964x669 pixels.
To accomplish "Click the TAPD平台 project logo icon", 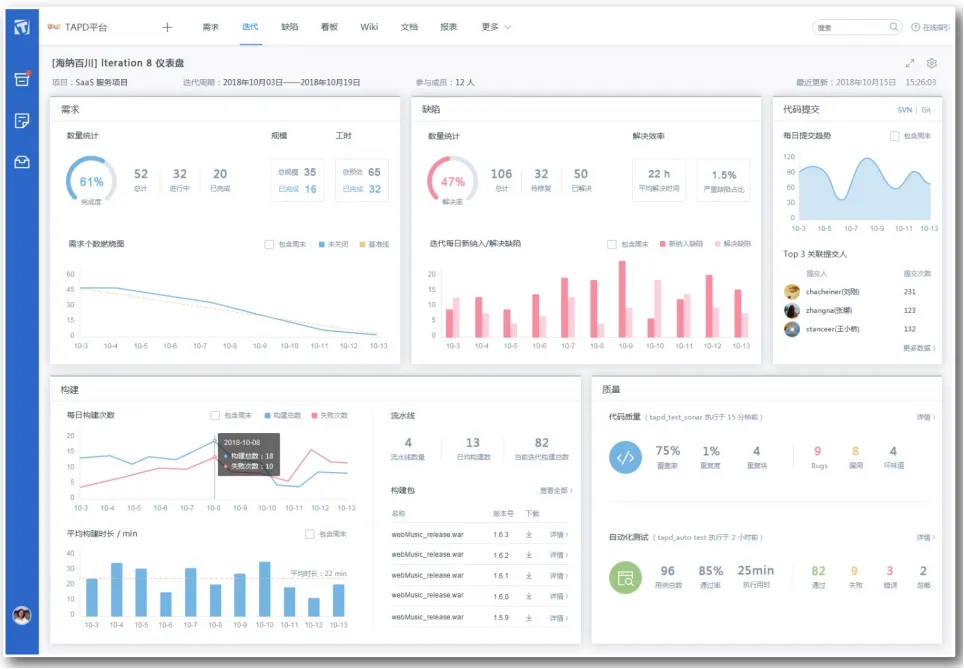I will pos(54,27).
